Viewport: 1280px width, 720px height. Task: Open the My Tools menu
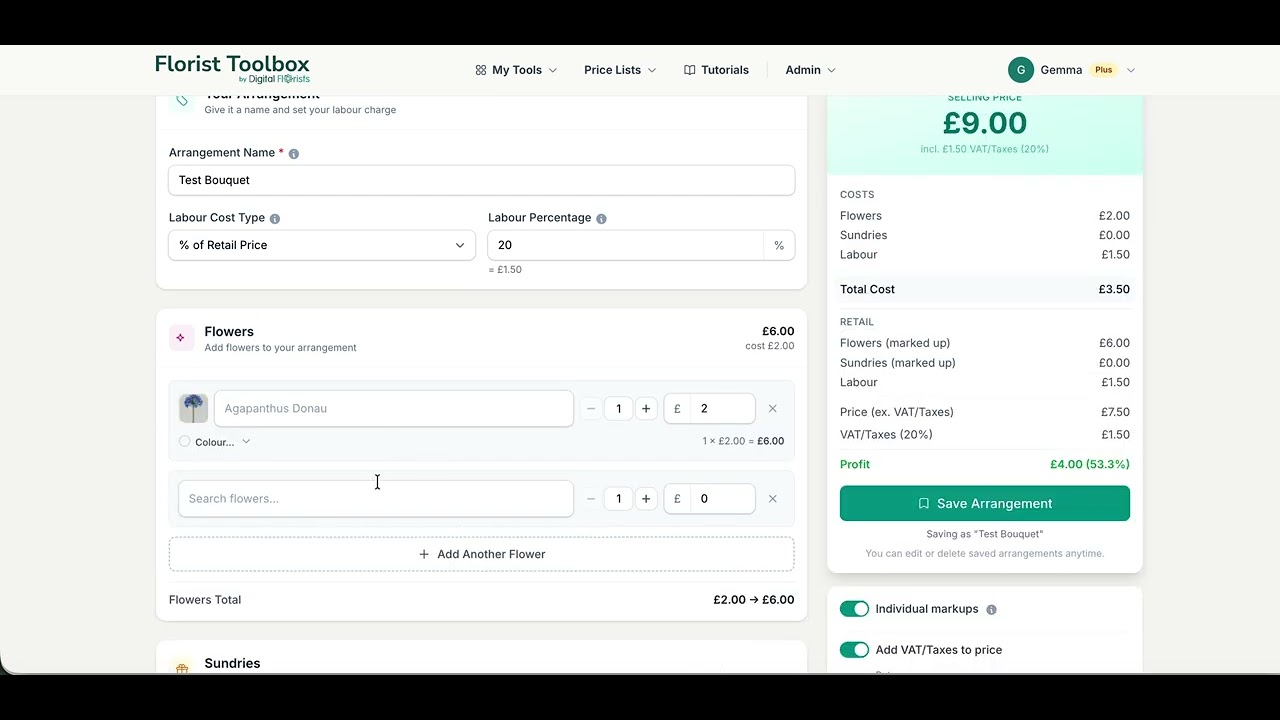[516, 70]
